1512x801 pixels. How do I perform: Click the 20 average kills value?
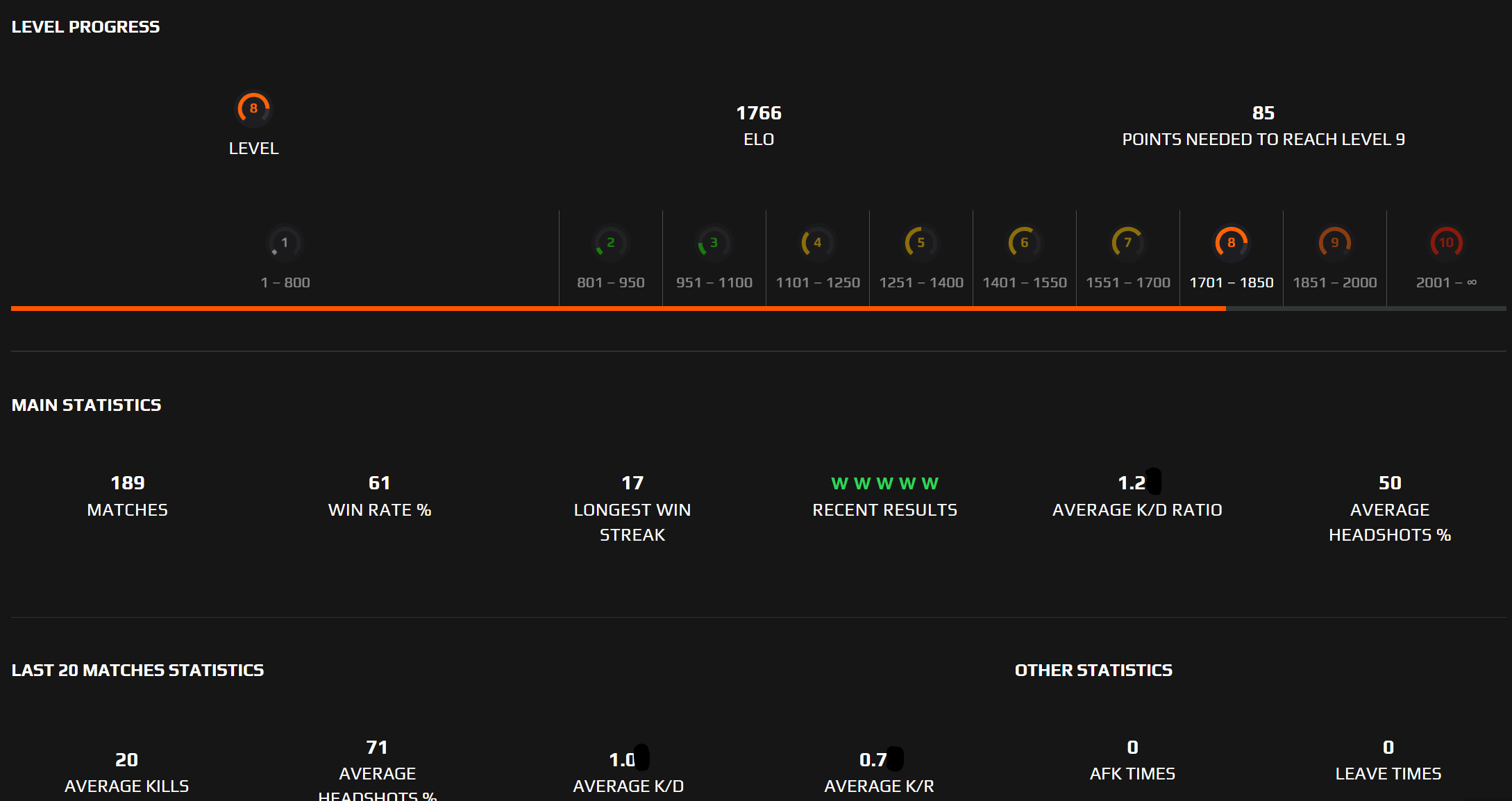[x=126, y=760]
